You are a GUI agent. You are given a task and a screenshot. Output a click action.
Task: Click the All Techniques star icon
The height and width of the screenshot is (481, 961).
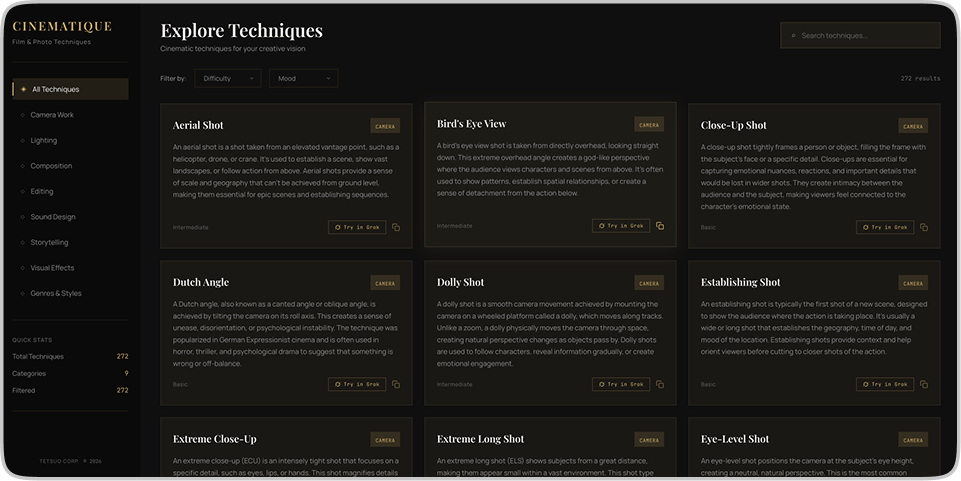23,89
